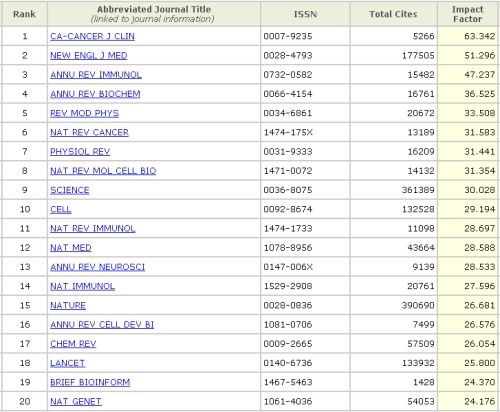Image resolution: width=500 pixels, height=412 pixels.
Task: Click total cites value 5266
Action: coord(423,36)
